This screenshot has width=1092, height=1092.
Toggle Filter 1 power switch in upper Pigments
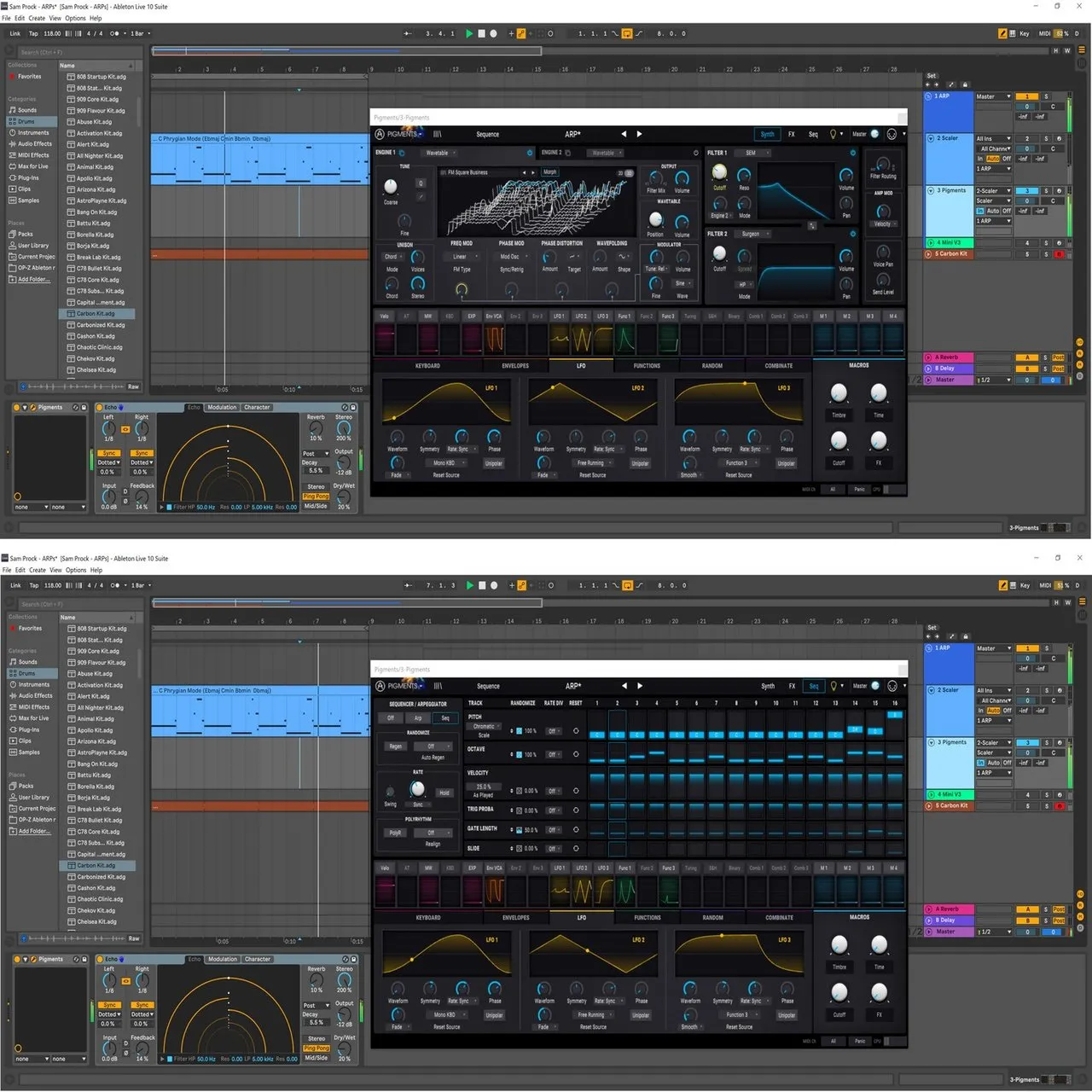coord(852,153)
